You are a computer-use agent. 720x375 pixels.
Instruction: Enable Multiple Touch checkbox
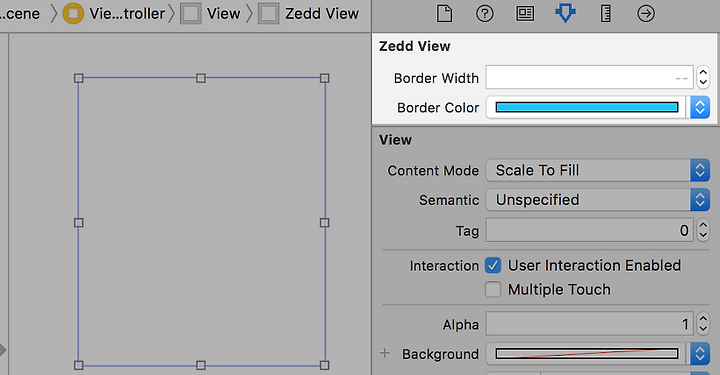coord(493,290)
